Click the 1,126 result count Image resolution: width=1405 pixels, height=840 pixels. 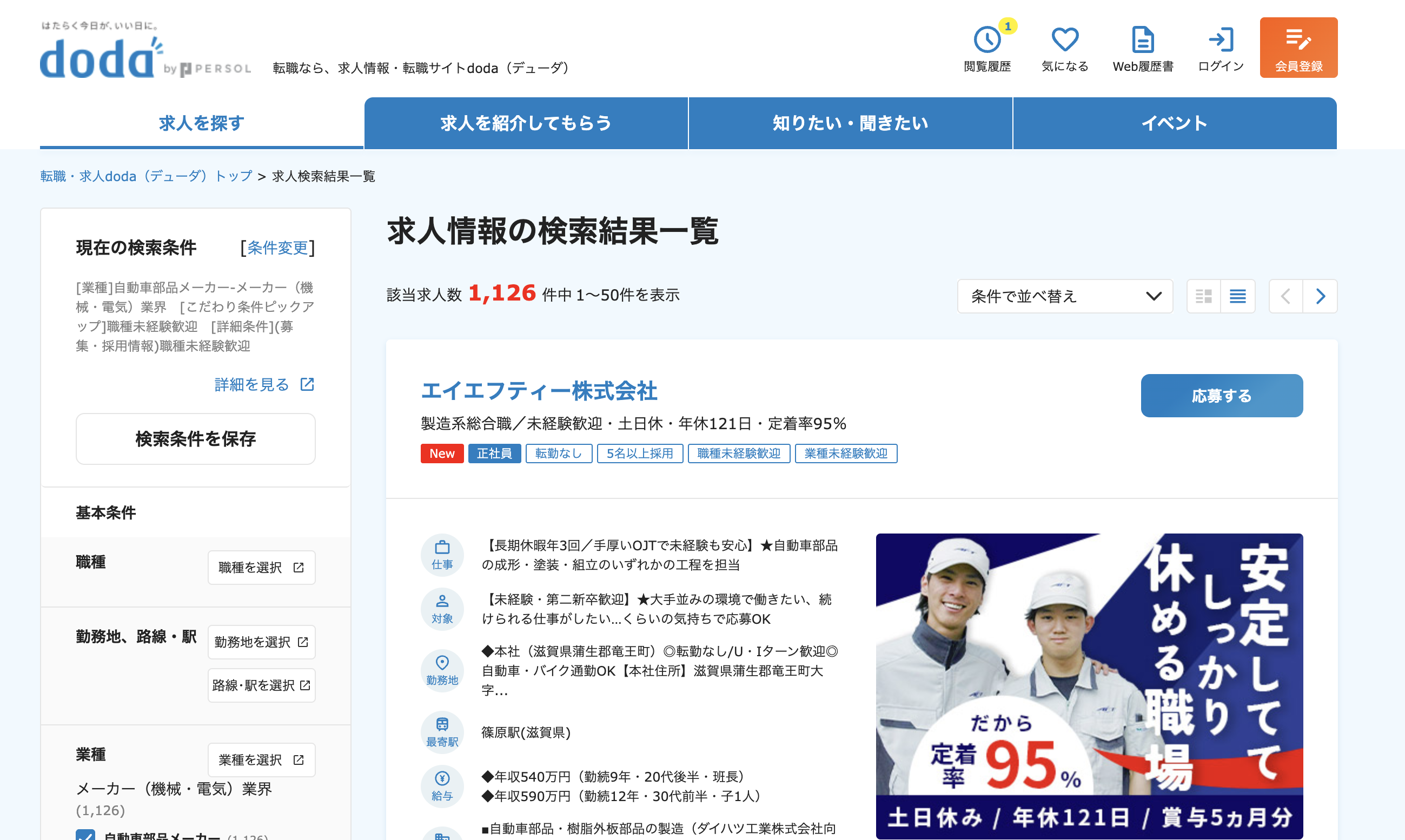pos(502,293)
